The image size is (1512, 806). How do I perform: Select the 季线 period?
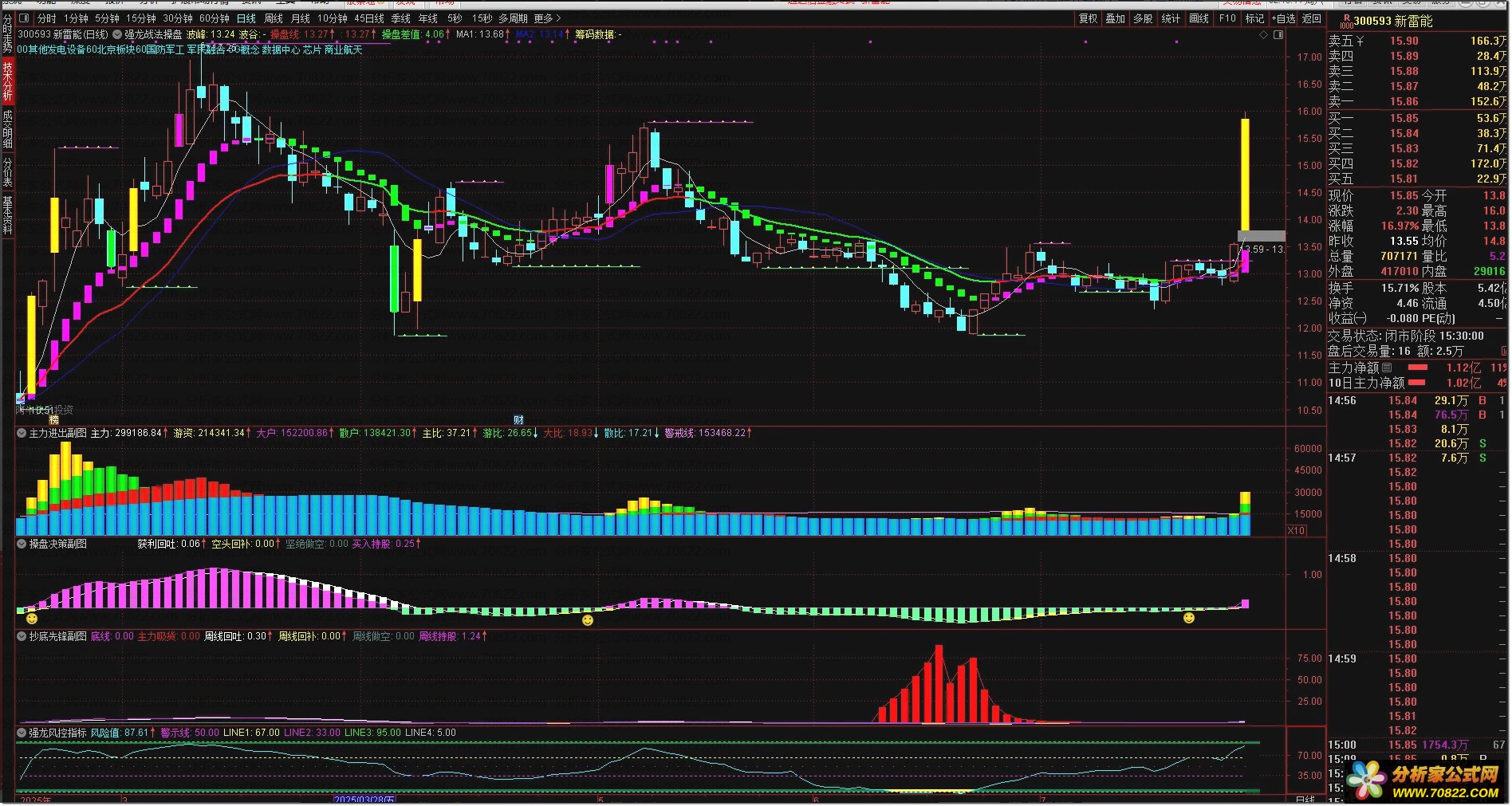click(x=401, y=18)
